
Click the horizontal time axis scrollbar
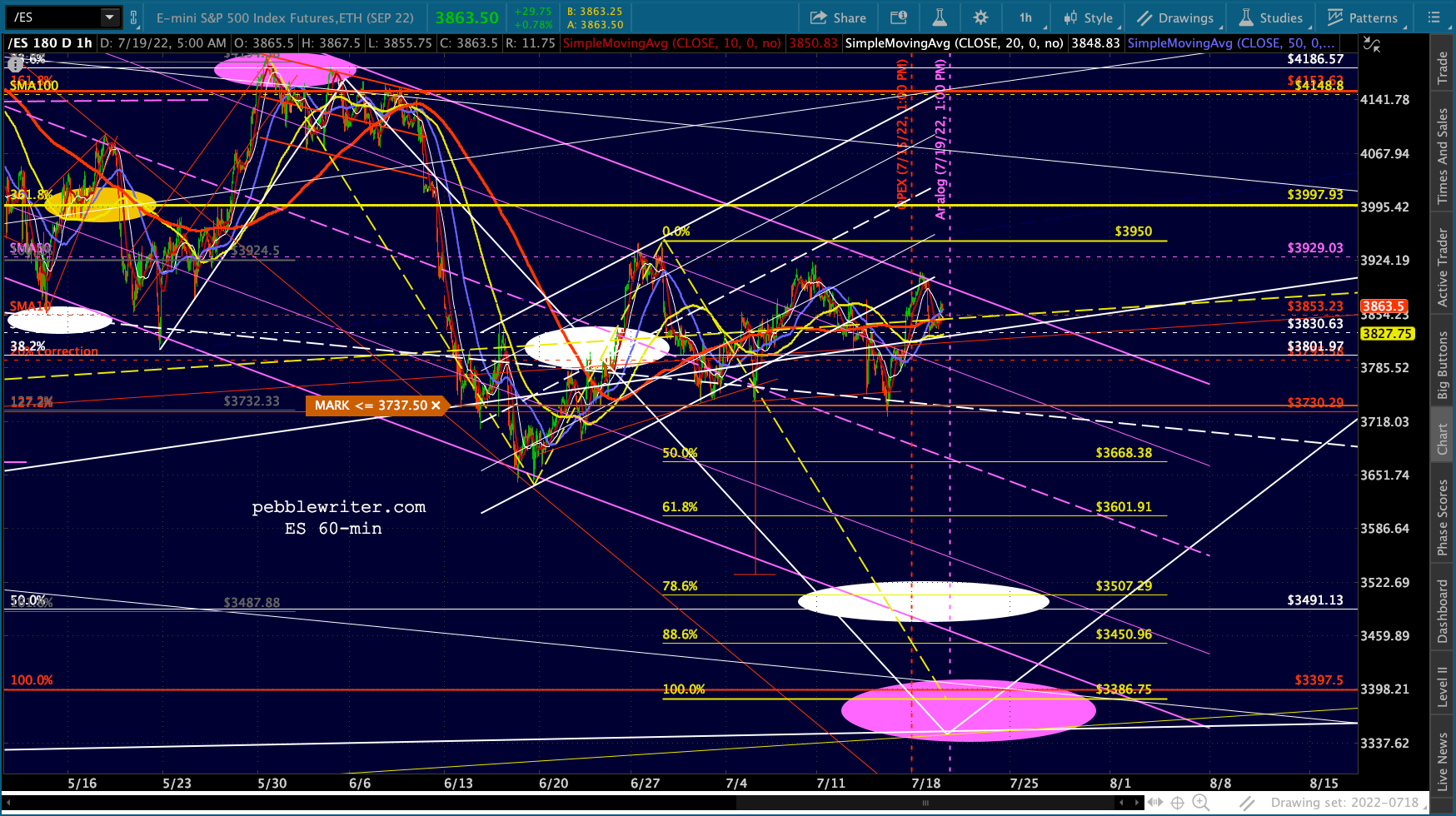[x=925, y=803]
